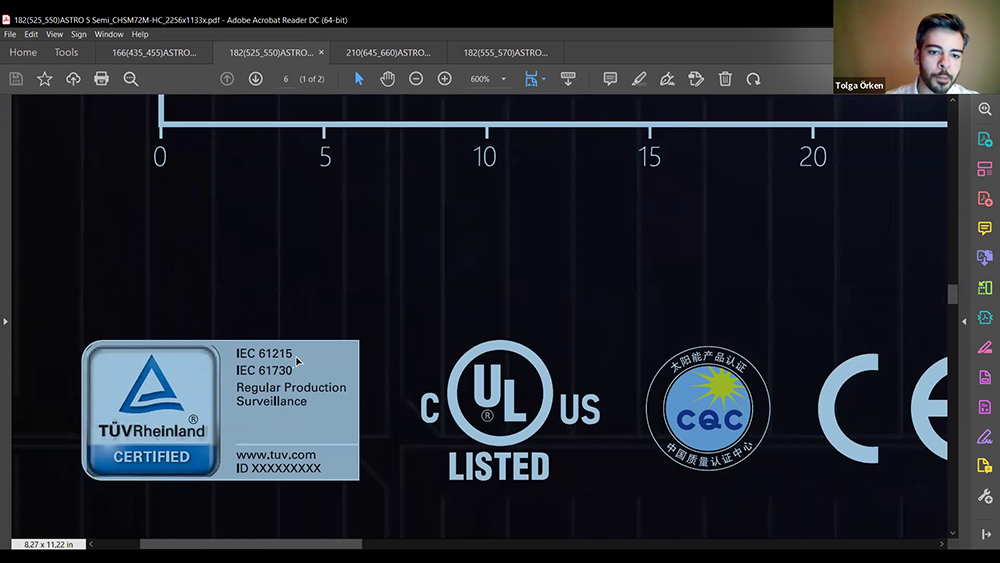Screen dimensions: 1000x563
Task: Open the Organize Pages tool in right pane
Action: tap(985, 169)
